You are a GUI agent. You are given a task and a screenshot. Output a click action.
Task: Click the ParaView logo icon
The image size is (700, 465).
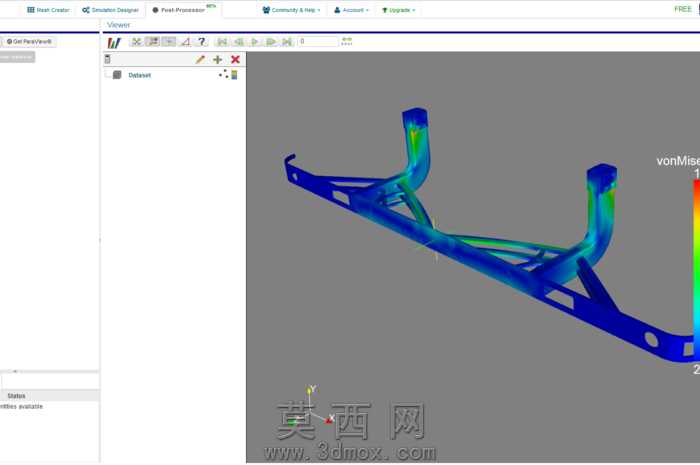tap(114, 42)
